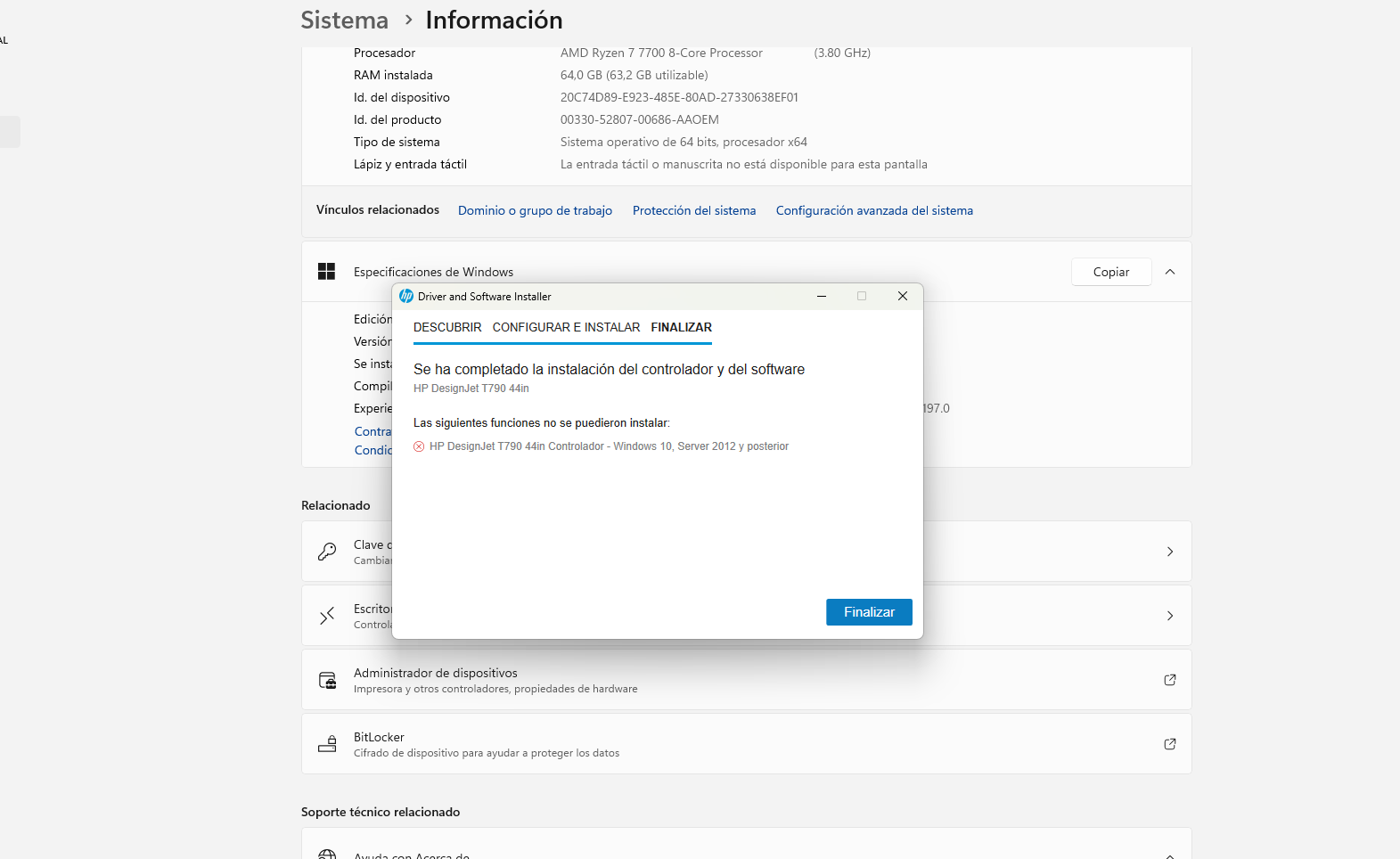
Task: Click the Administrador de dispositivos icon
Action: [x=327, y=680]
